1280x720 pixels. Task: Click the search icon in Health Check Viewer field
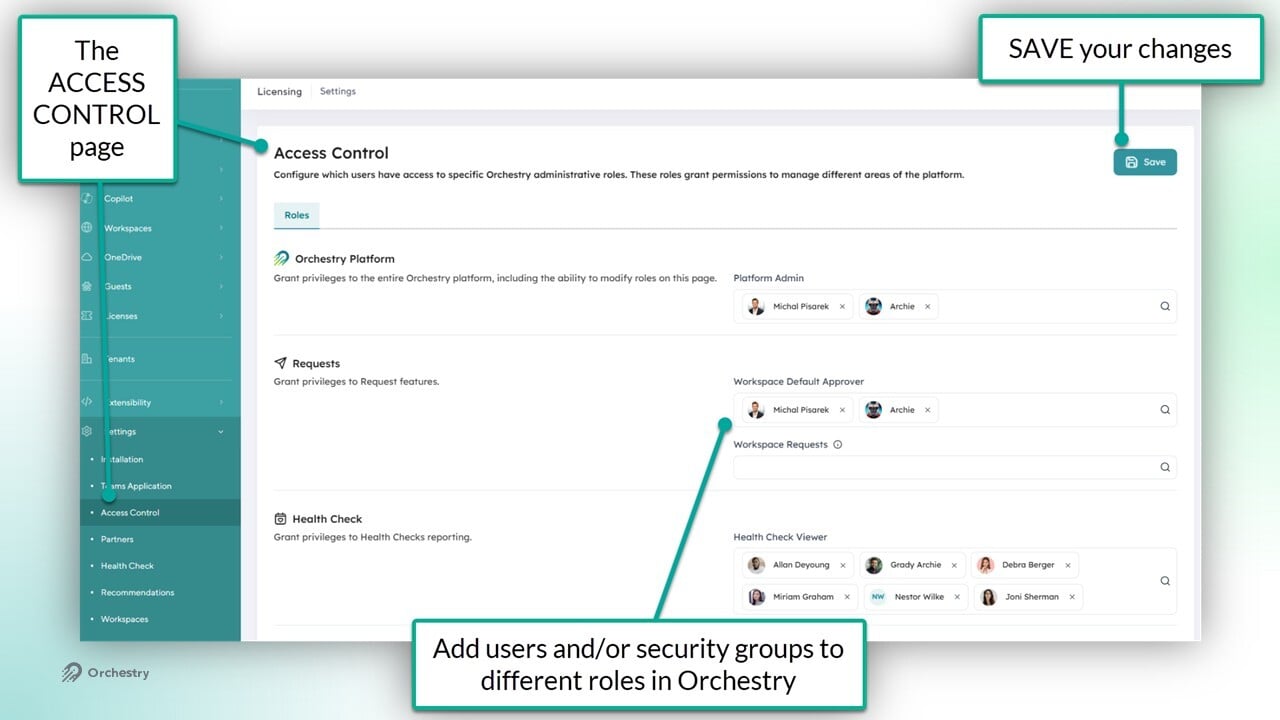[x=1165, y=581]
